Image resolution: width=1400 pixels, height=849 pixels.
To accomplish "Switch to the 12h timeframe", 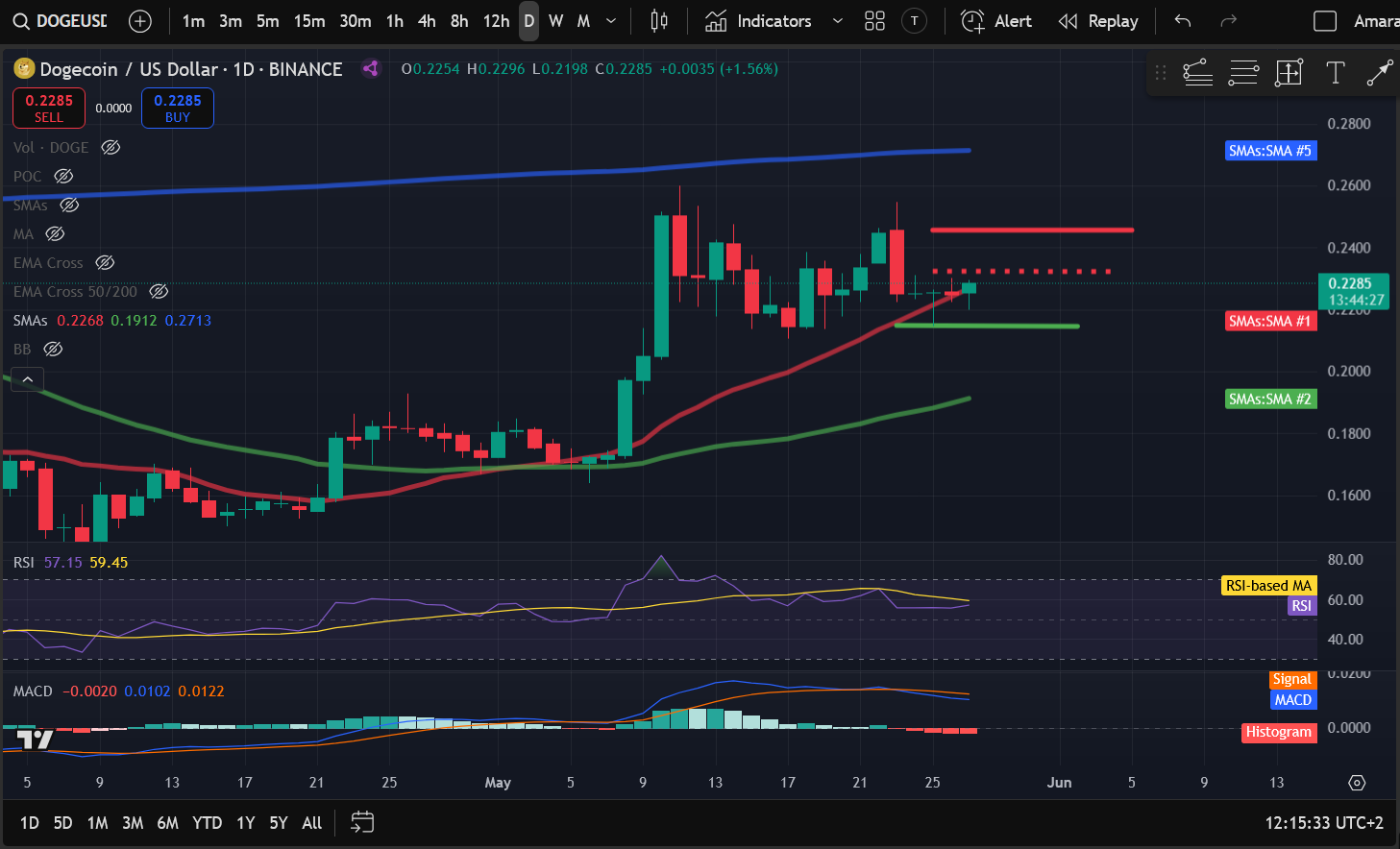I will click(x=496, y=21).
